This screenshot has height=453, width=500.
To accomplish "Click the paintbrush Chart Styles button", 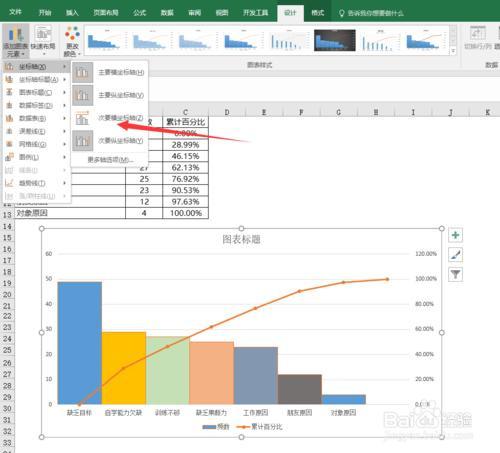I will pos(455,255).
